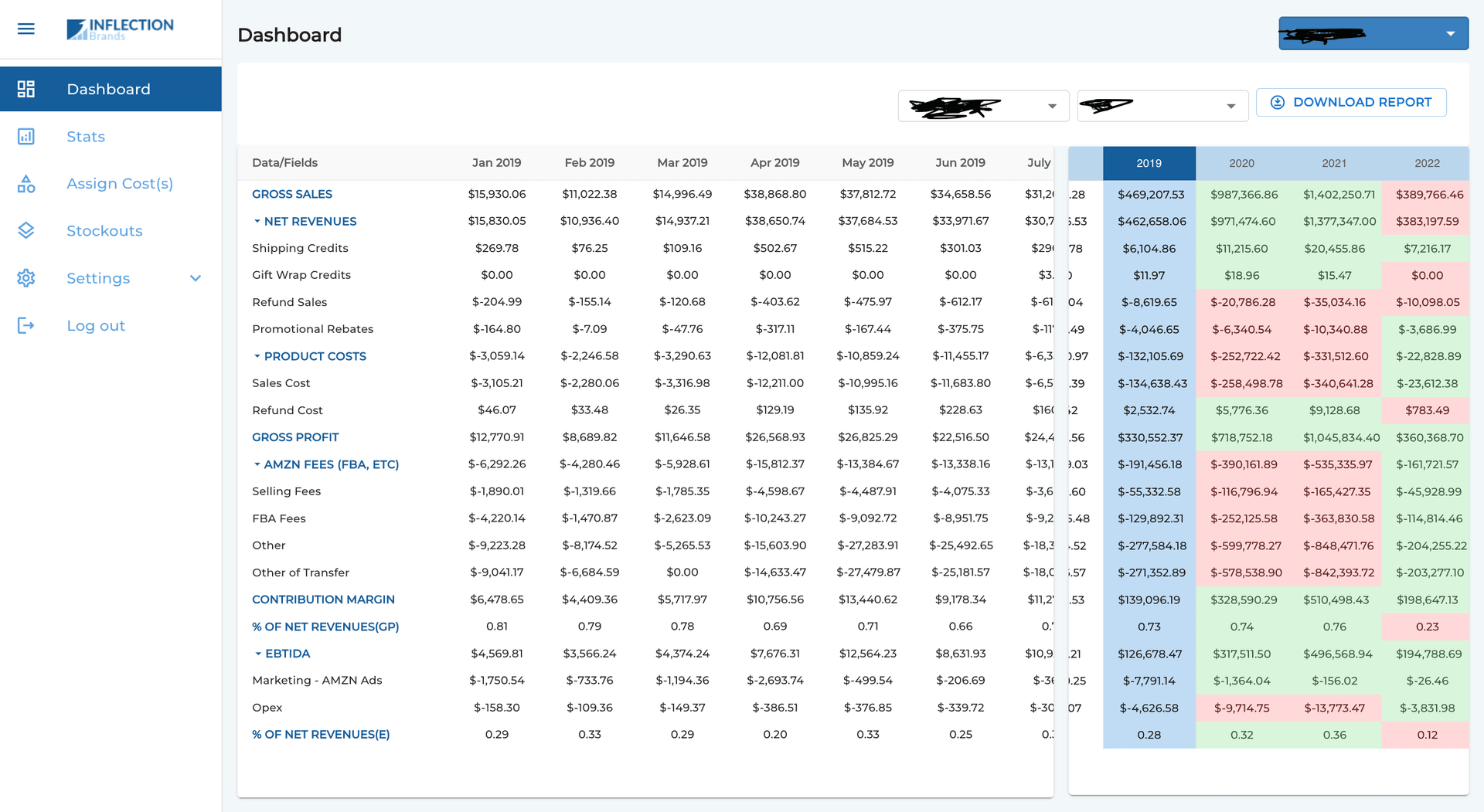
Task: Select the highlighted 2019 column header
Action: click(1149, 163)
